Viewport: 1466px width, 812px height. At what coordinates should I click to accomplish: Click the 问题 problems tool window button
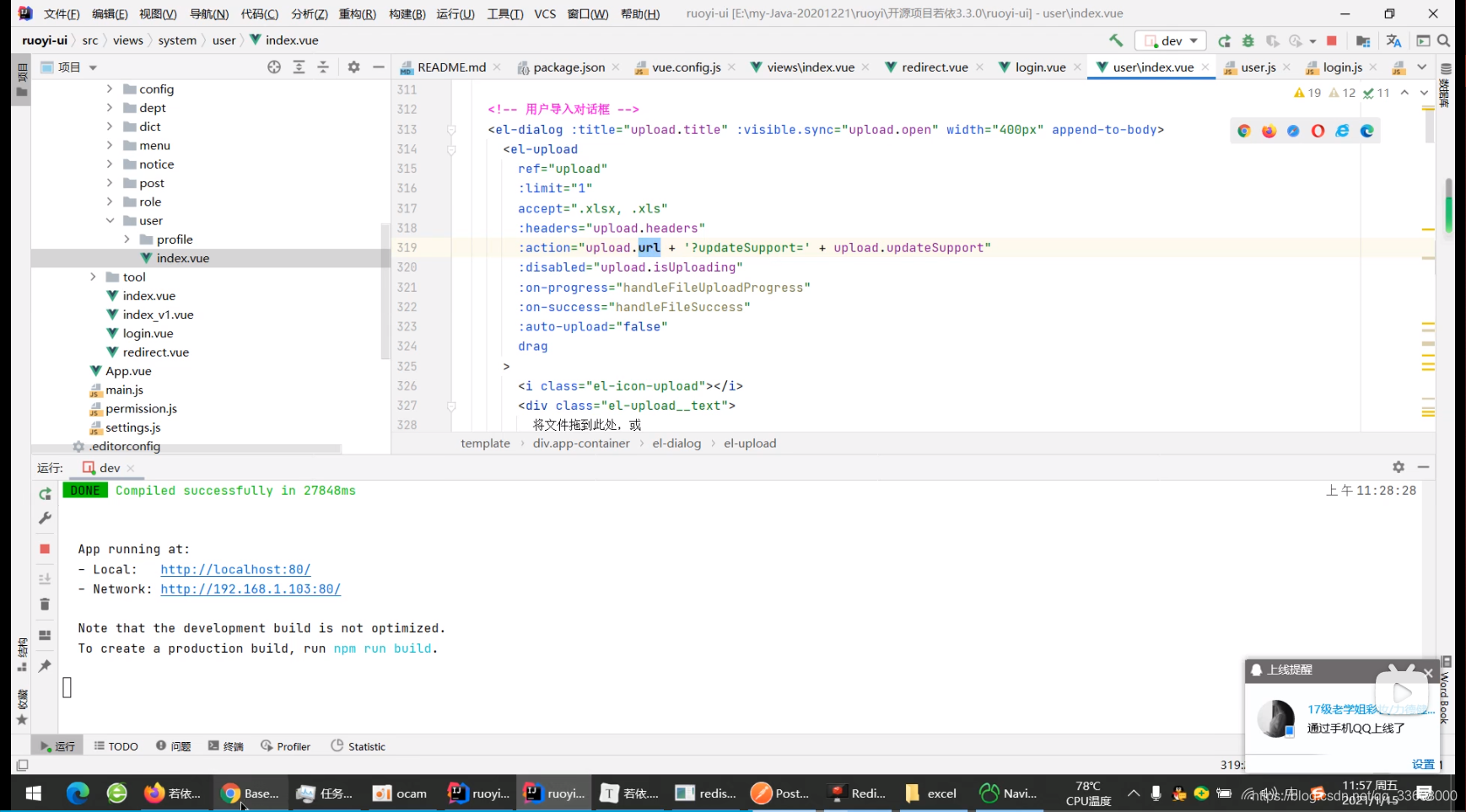pyautogui.click(x=174, y=746)
